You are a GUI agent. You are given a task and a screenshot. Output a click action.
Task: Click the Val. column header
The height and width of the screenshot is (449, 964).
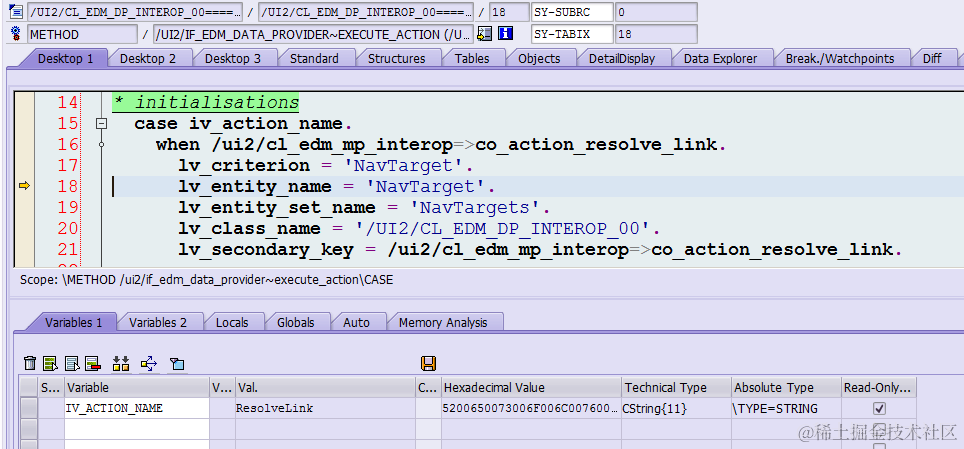[325, 387]
